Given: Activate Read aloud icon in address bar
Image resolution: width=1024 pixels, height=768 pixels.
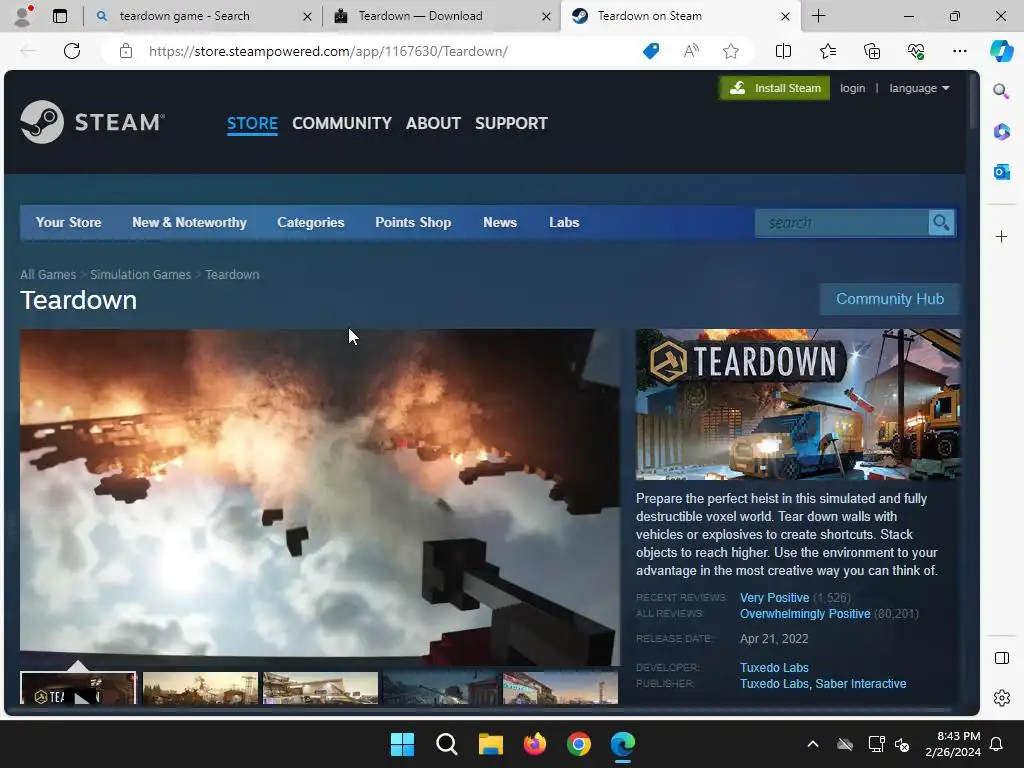Looking at the screenshot, I should coord(691,51).
